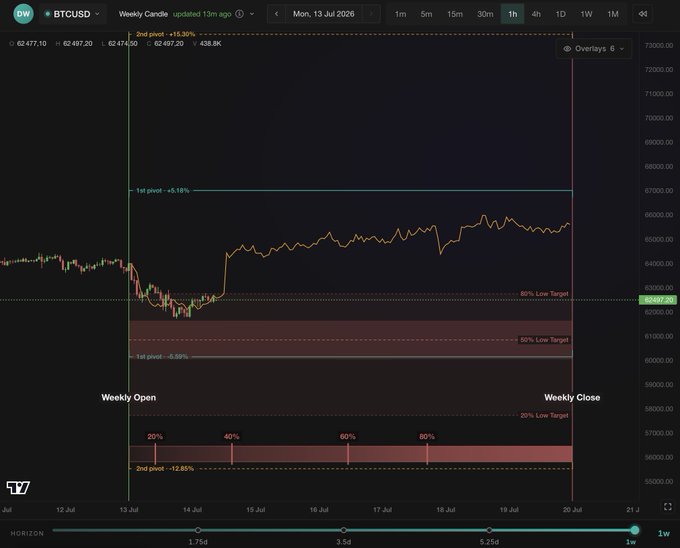Click the DW avatar logo
The height and width of the screenshot is (548, 680).
click(23, 14)
